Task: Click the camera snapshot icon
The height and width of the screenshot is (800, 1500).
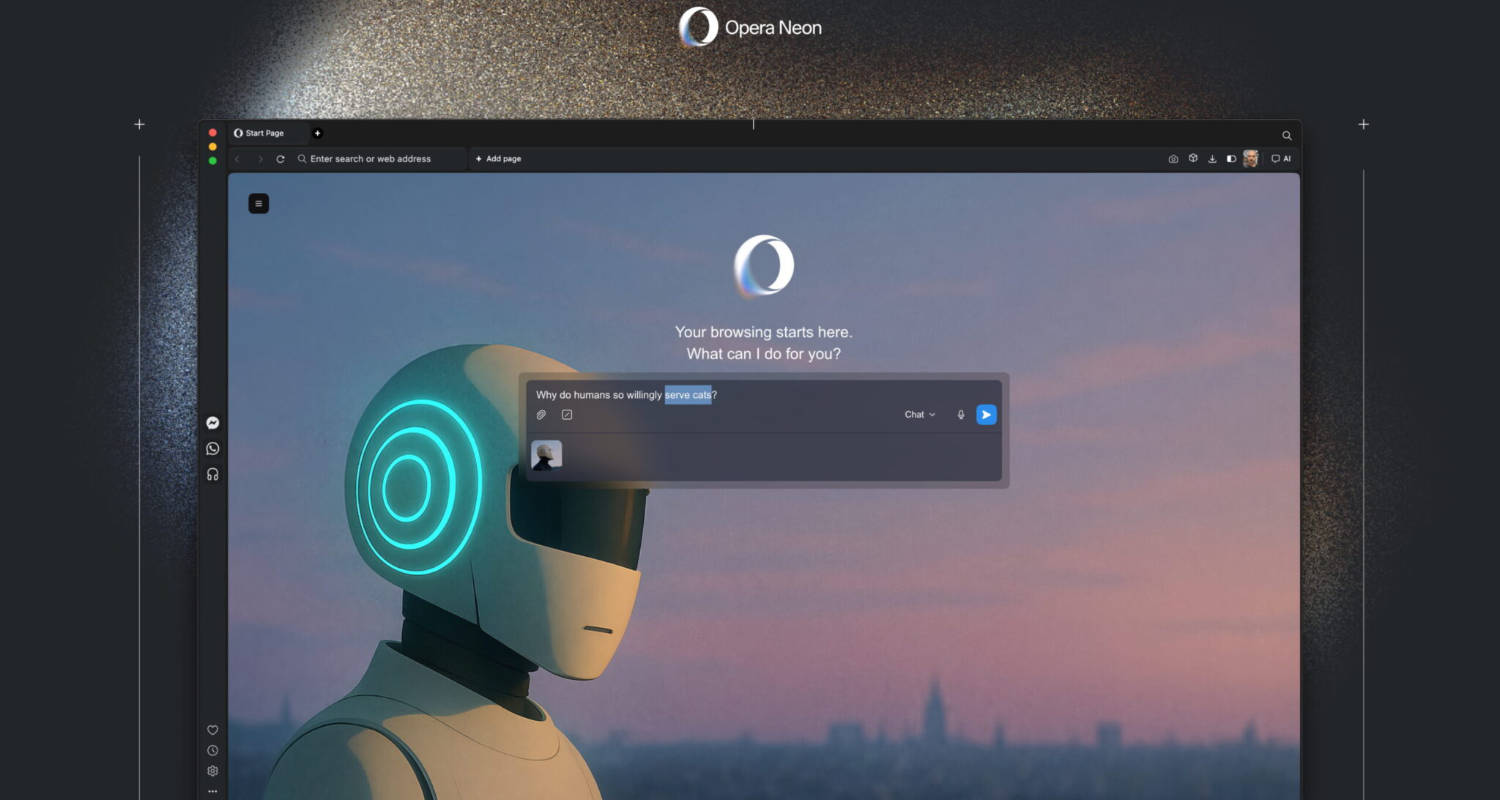Action: [1173, 159]
